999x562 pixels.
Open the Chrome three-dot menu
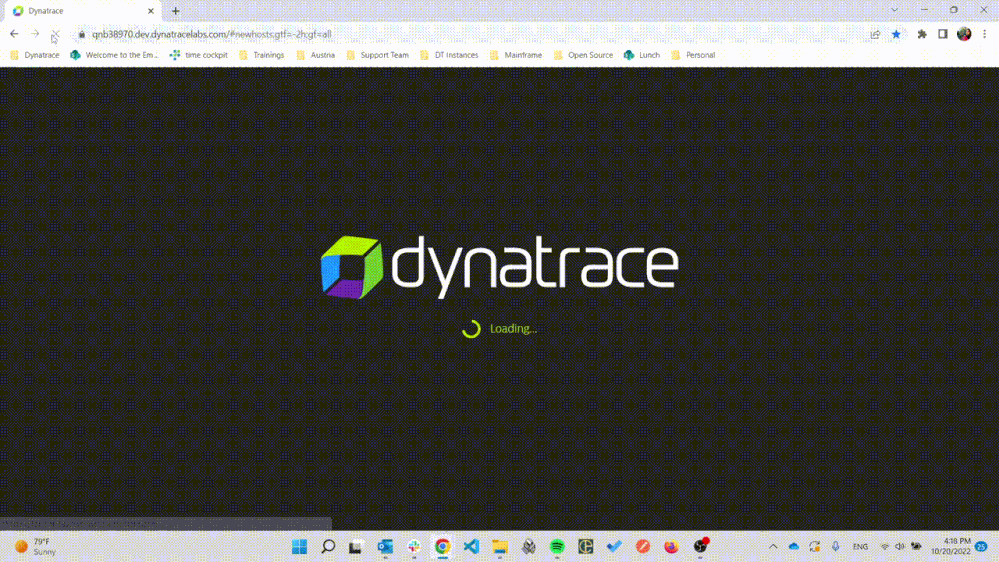point(985,34)
